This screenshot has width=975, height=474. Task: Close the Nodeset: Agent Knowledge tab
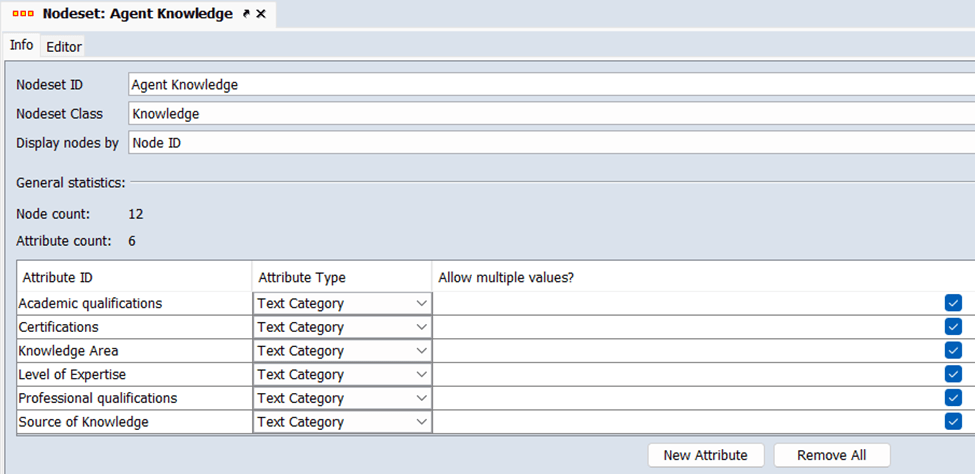[x=261, y=14]
